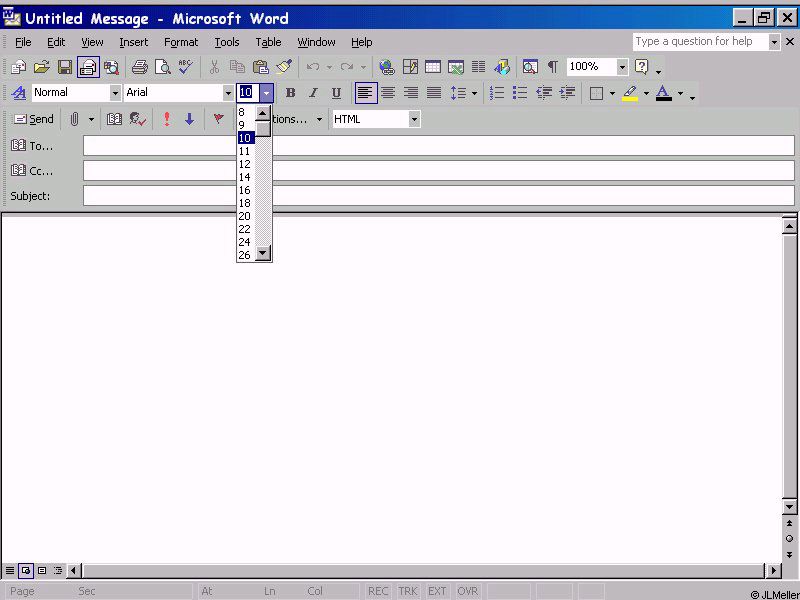Open the attach file dropdown arrow

point(91,119)
